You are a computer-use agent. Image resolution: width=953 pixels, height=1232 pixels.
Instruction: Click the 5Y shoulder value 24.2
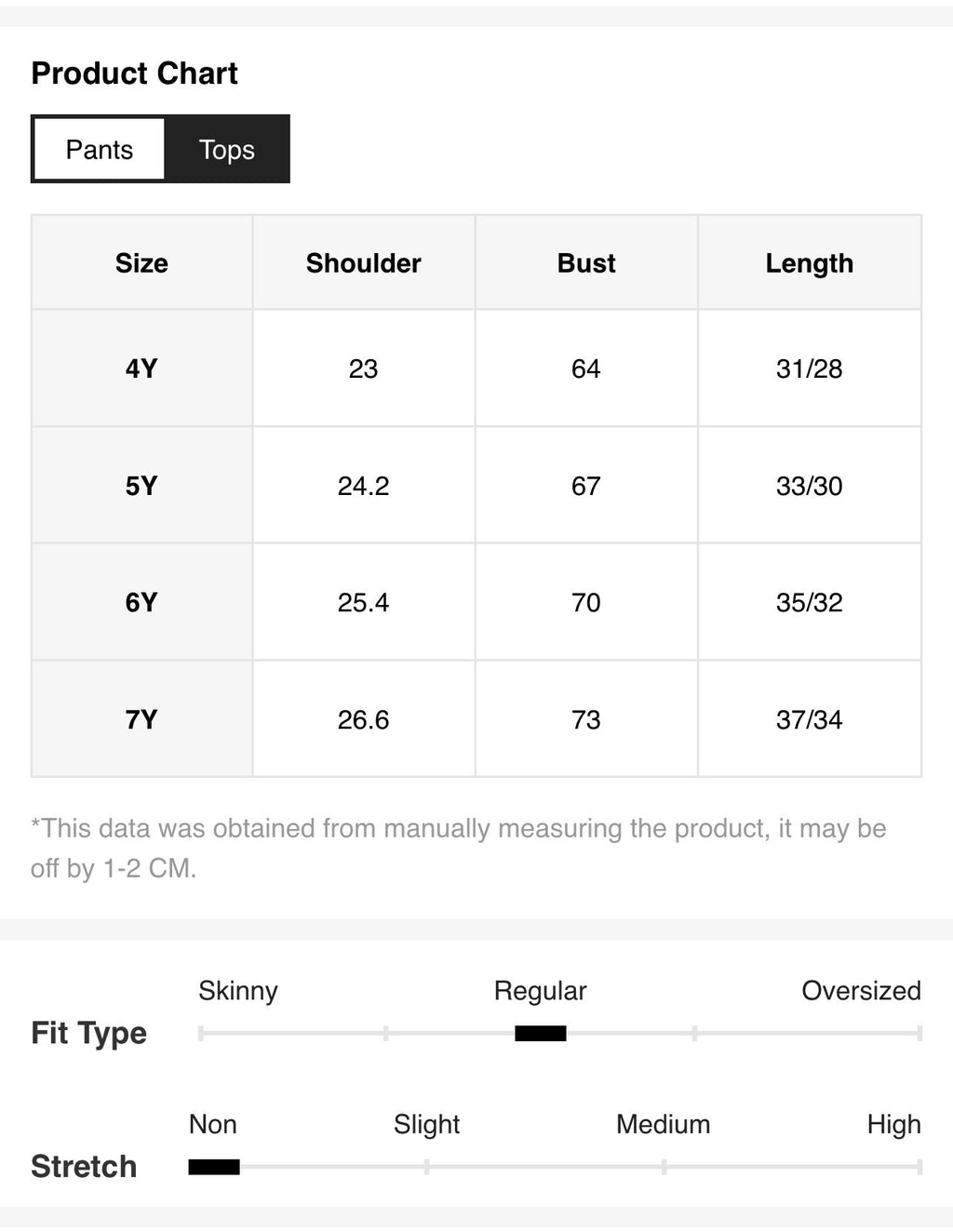coord(364,486)
